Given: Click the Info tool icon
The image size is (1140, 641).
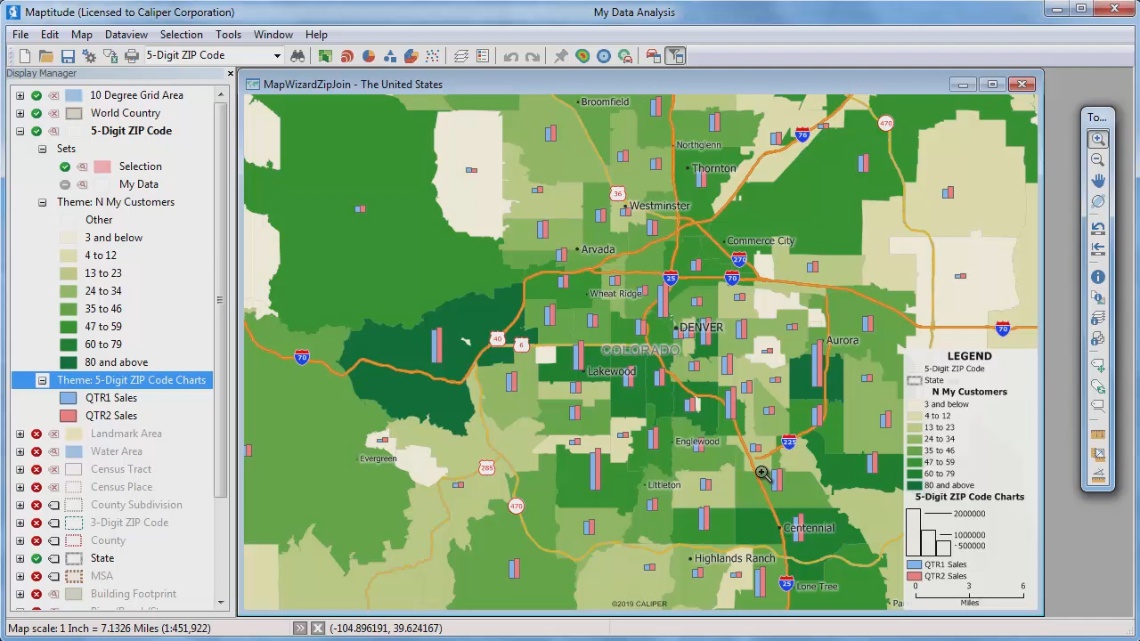Looking at the screenshot, I should tap(1098, 277).
